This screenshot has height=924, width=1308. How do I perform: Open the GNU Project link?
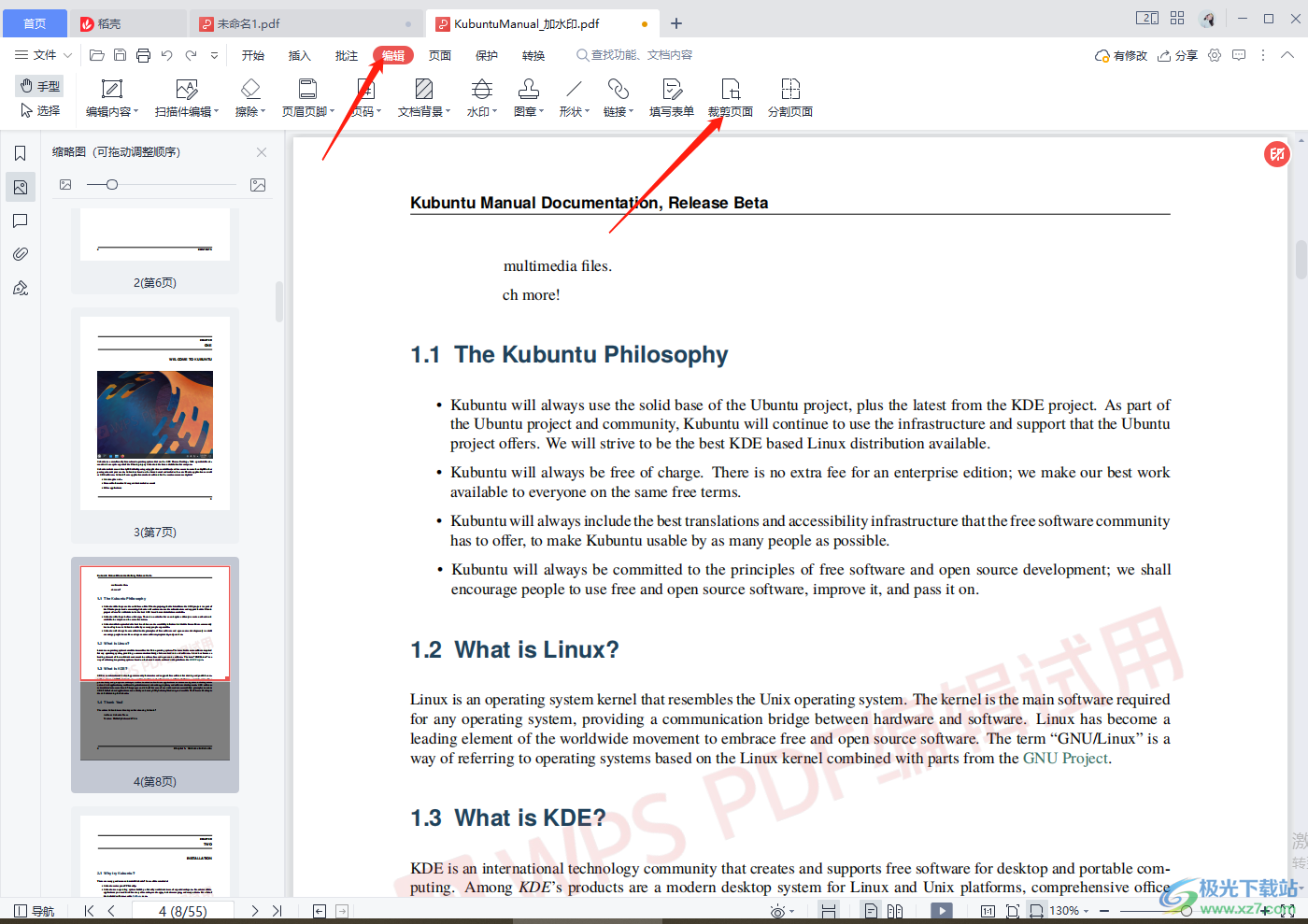1066,759
